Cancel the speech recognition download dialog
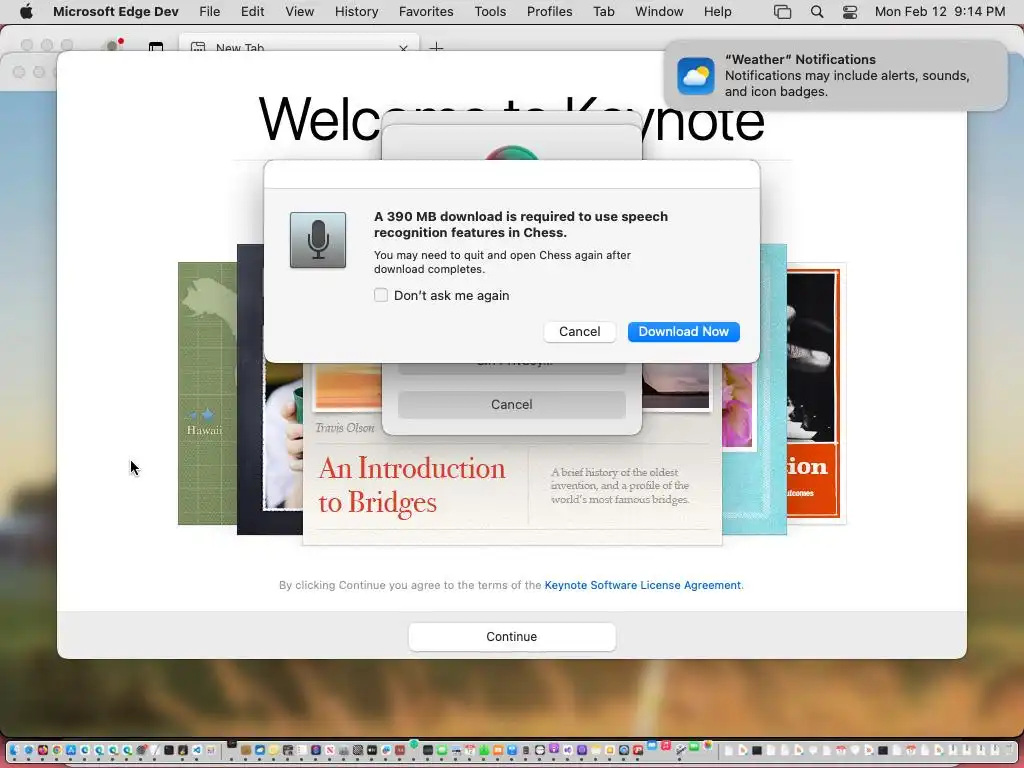 click(x=579, y=332)
